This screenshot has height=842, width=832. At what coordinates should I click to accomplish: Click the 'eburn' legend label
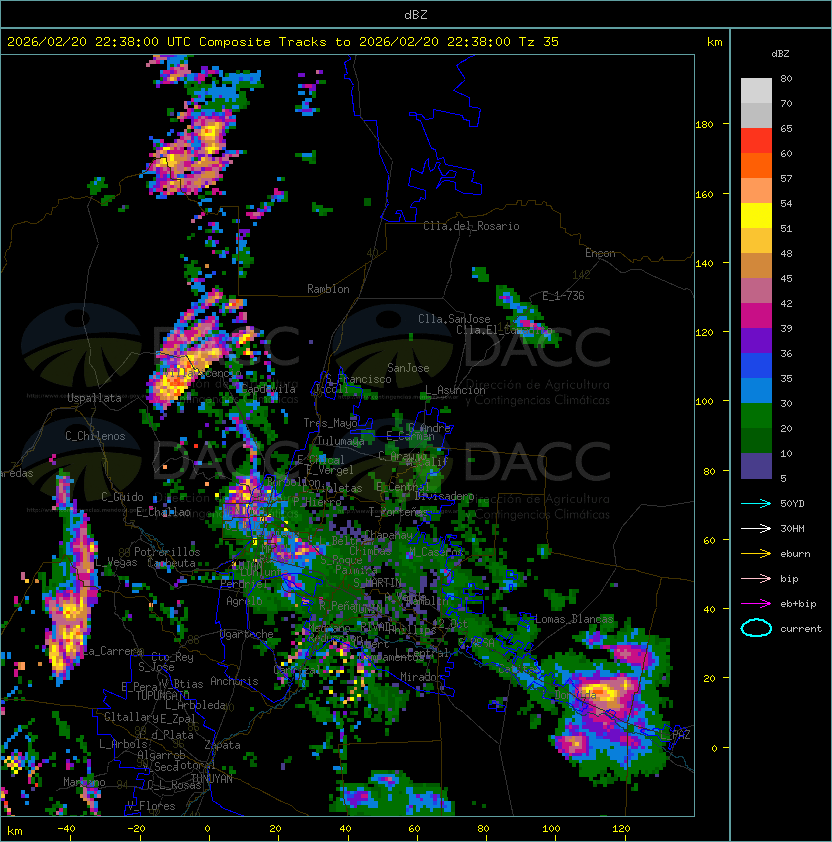pyautogui.click(x=795, y=554)
